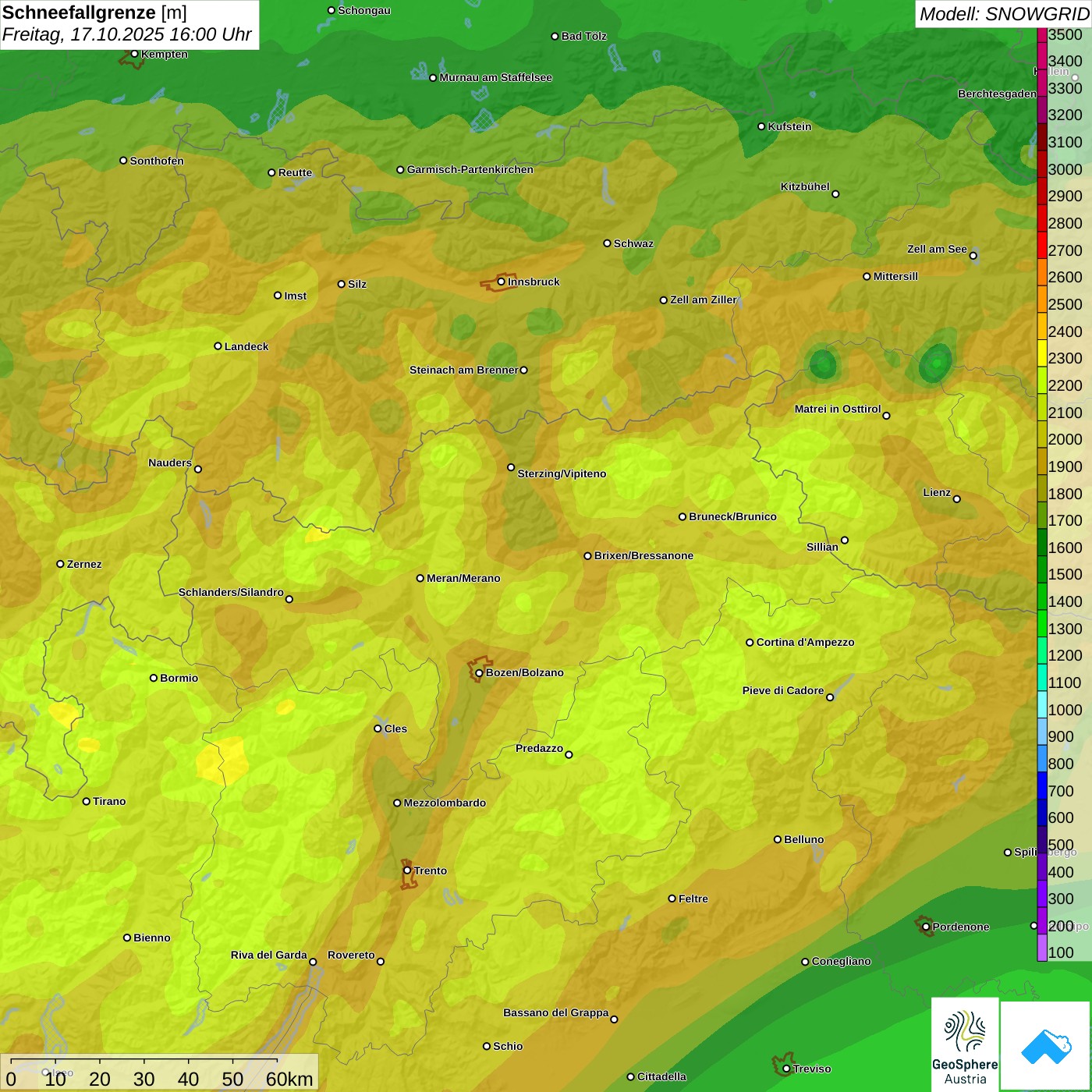Click the Zell am Ziller label
This screenshot has width=1092, height=1092.
704,300
